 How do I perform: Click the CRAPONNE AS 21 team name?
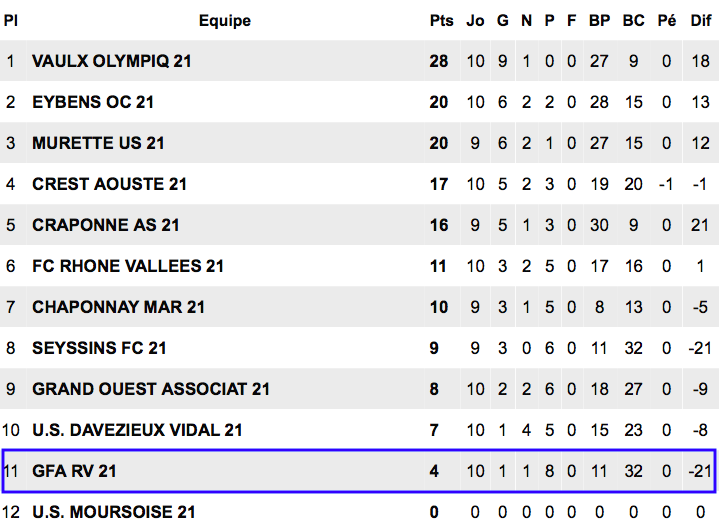[x=105, y=225]
